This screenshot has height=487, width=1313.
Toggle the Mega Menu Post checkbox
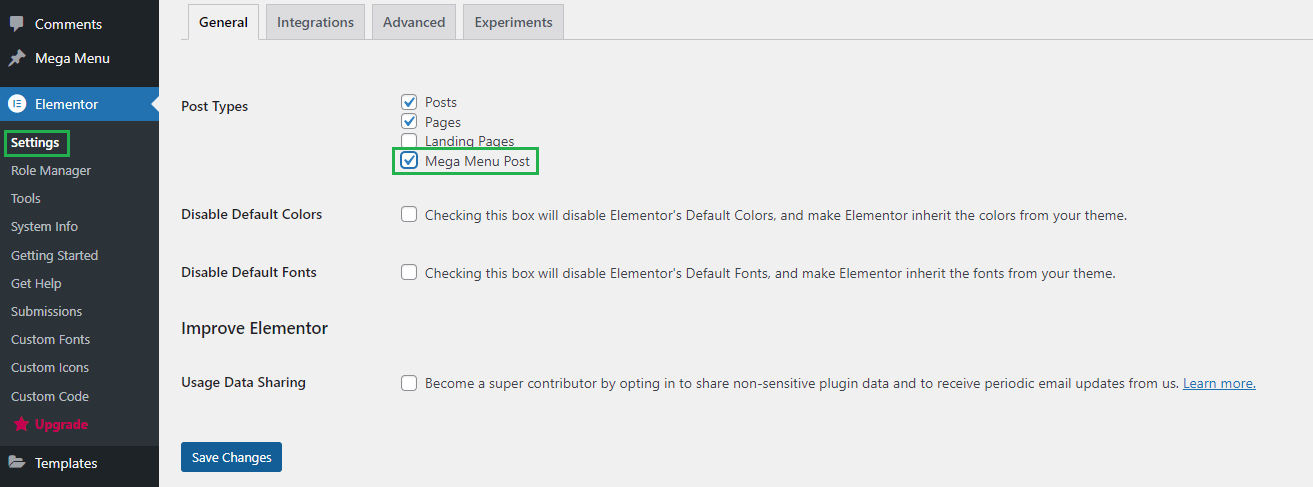(409, 160)
